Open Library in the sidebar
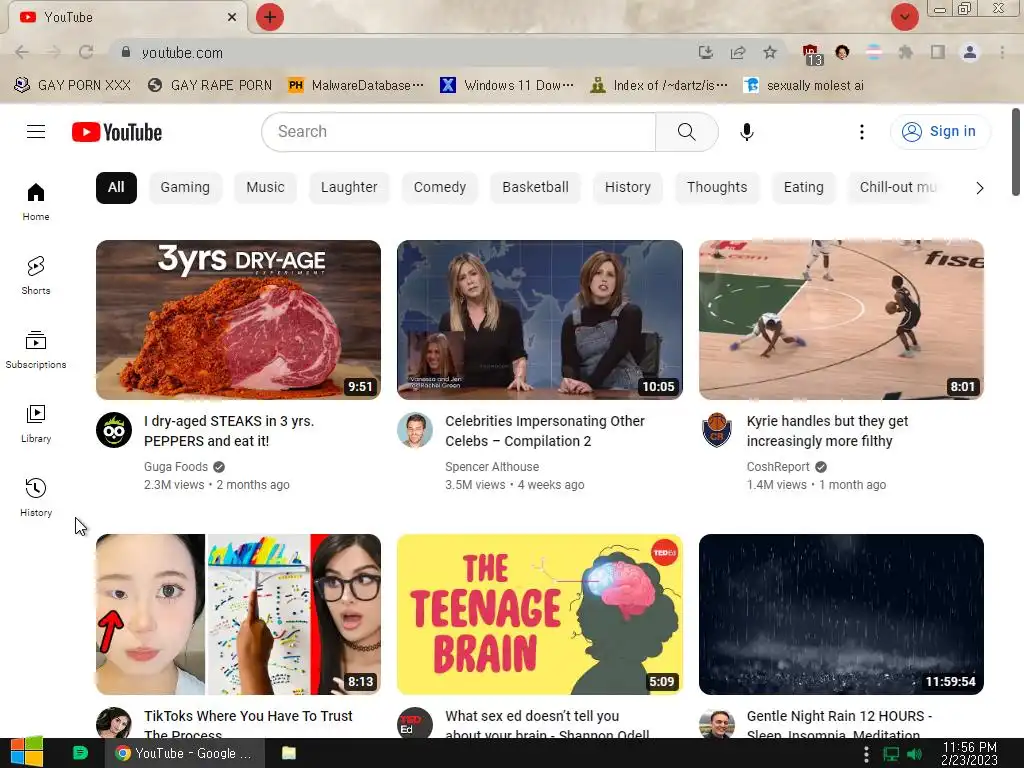The image size is (1024, 768). (x=36, y=424)
